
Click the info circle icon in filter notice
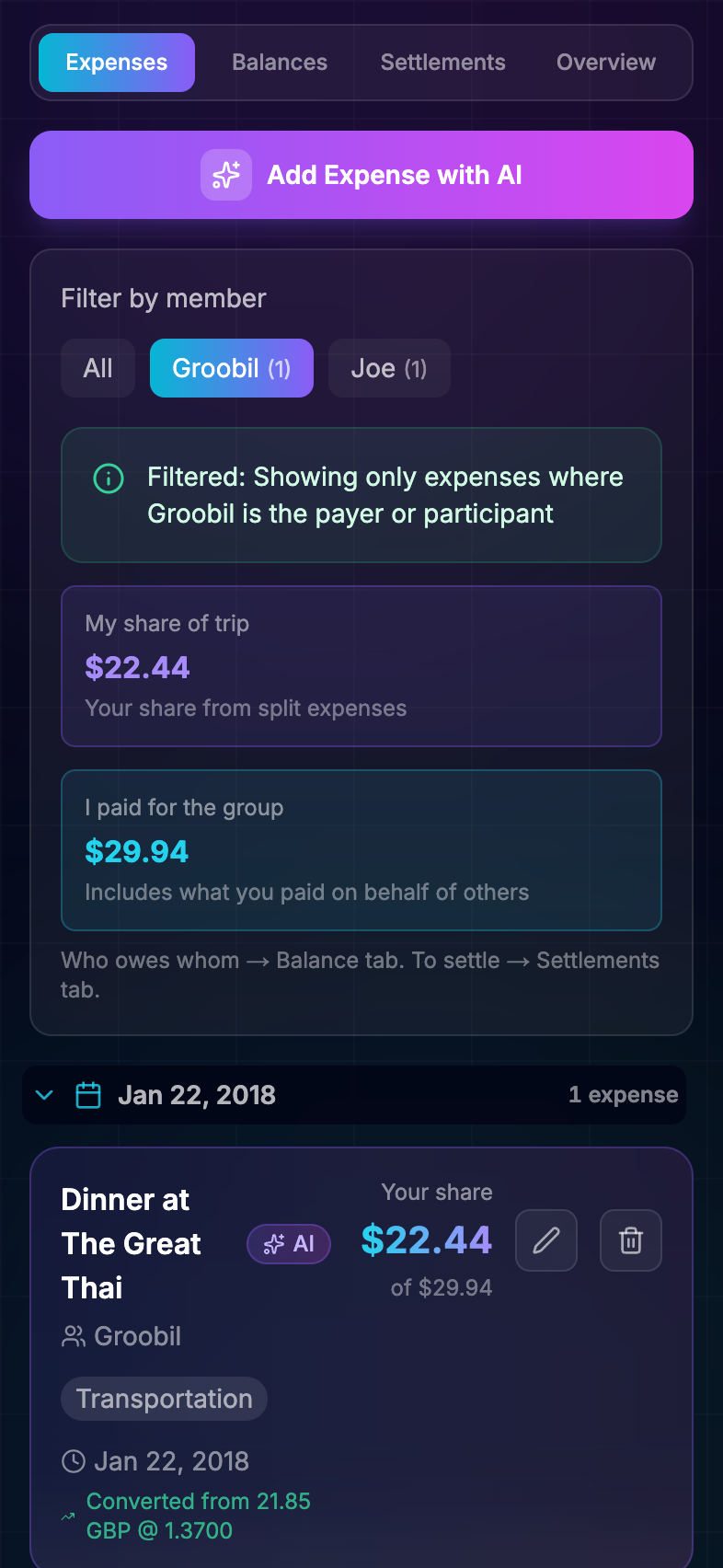(109, 478)
